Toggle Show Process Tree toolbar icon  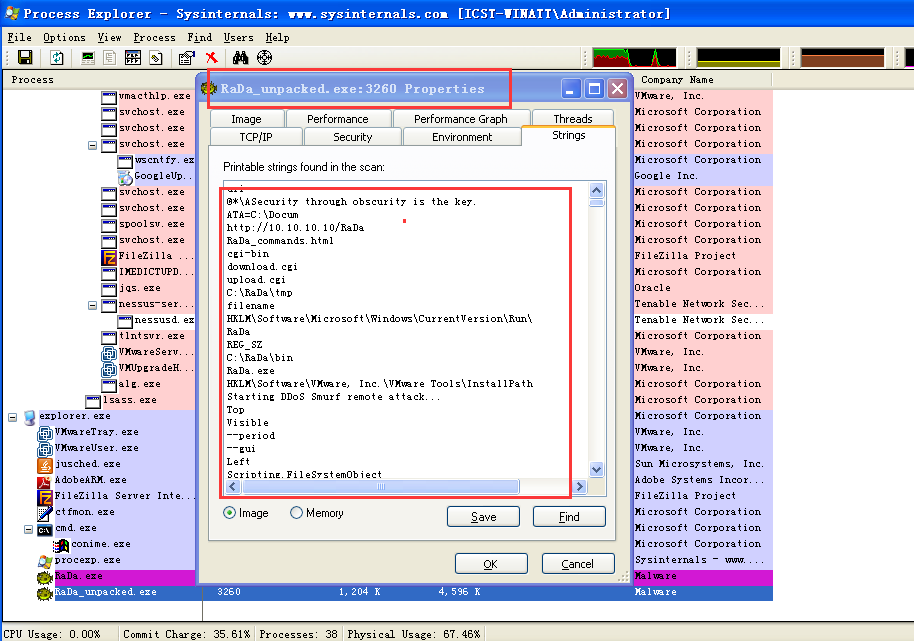(110, 57)
